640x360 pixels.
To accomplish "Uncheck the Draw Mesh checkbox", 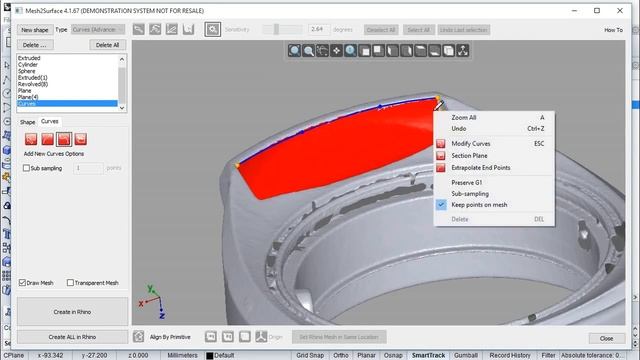I will point(22,282).
